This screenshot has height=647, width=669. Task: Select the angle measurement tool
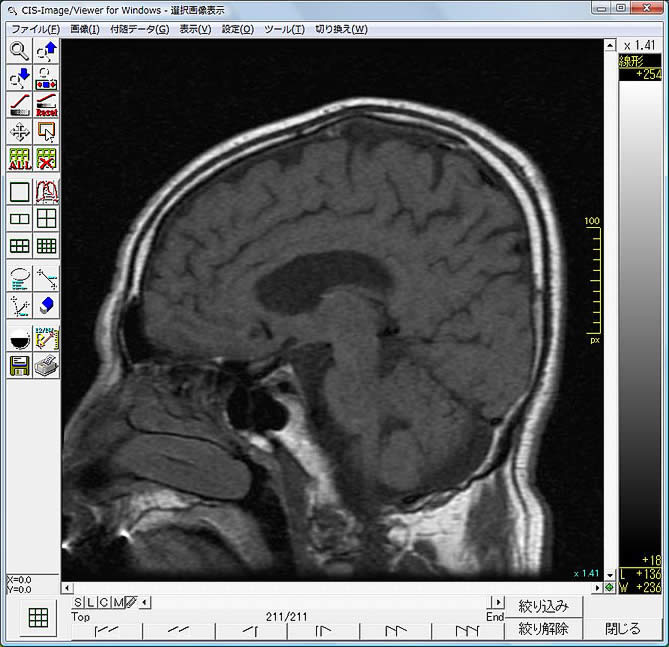click(20, 306)
